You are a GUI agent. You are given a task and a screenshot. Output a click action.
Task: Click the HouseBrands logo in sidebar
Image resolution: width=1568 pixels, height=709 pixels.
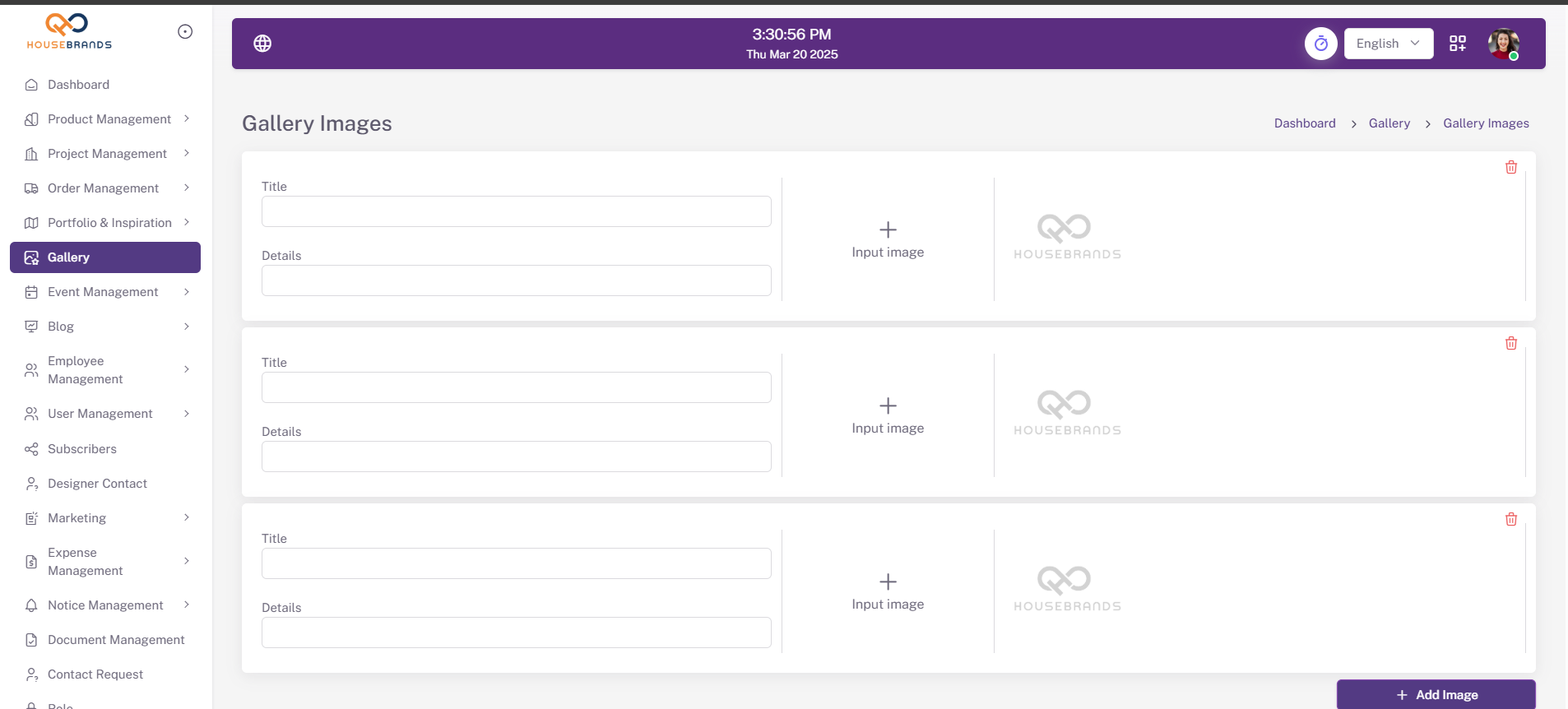coord(69,32)
